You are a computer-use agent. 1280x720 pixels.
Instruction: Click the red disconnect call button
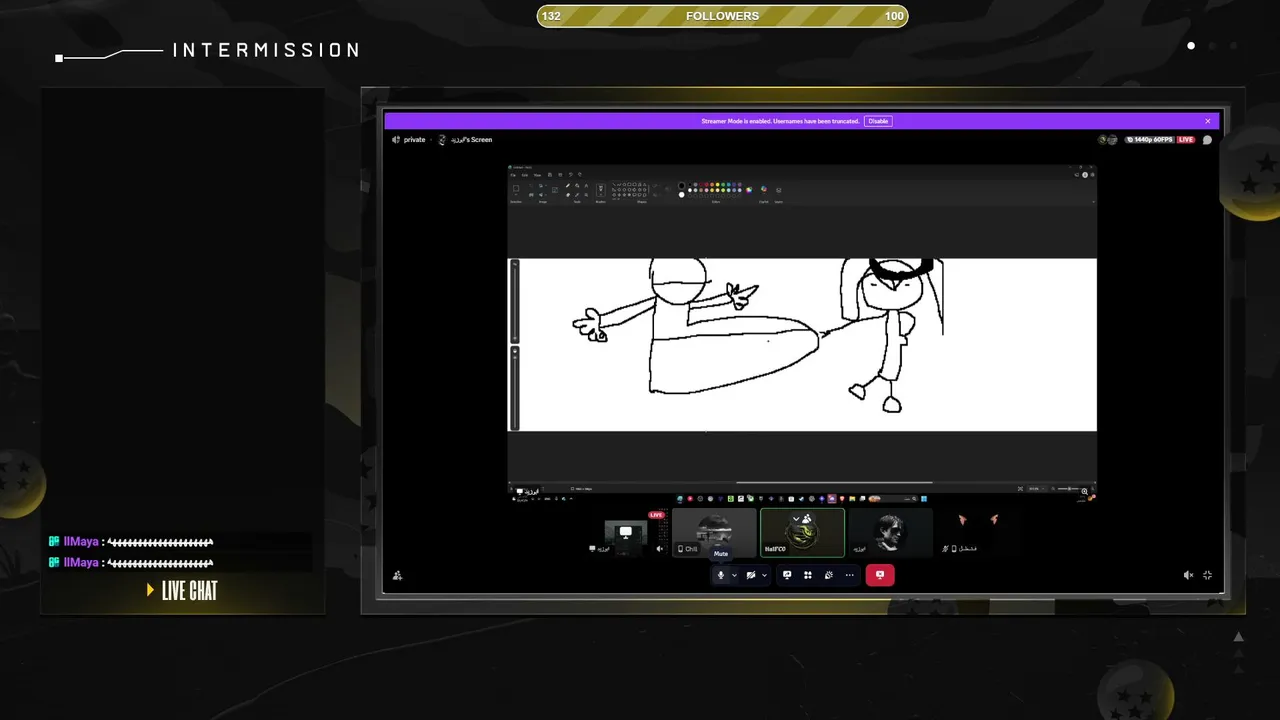pyautogui.click(x=880, y=575)
